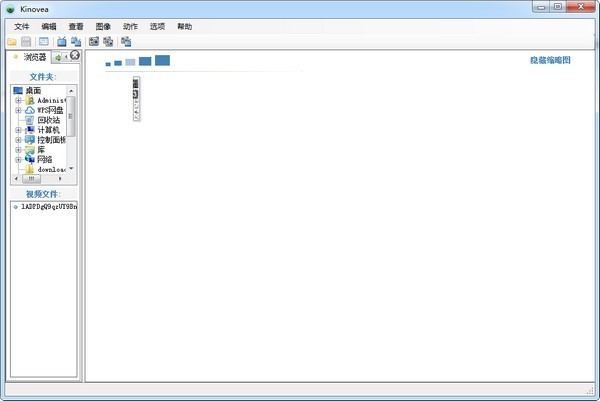The image size is (600, 401).
Task: Open the 图像 menu
Action: [x=103, y=26]
